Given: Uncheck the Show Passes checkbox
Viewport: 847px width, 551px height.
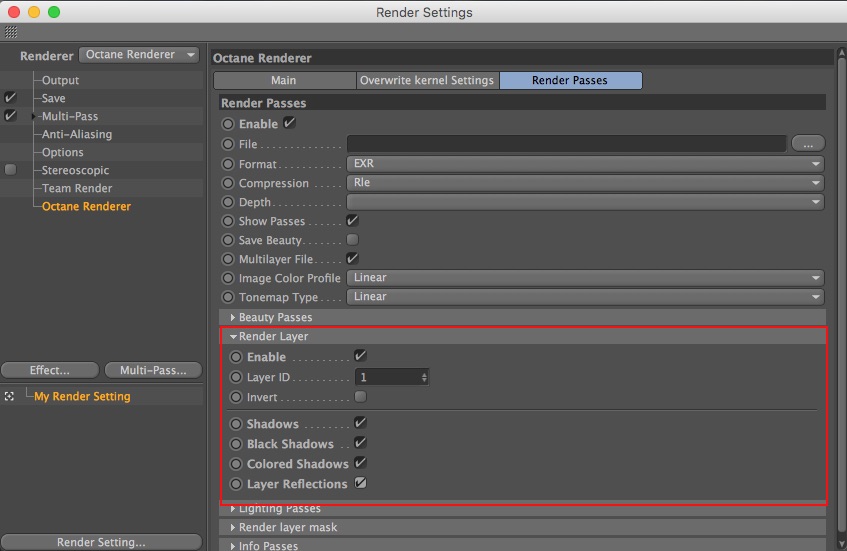Looking at the screenshot, I should (352, 220).
